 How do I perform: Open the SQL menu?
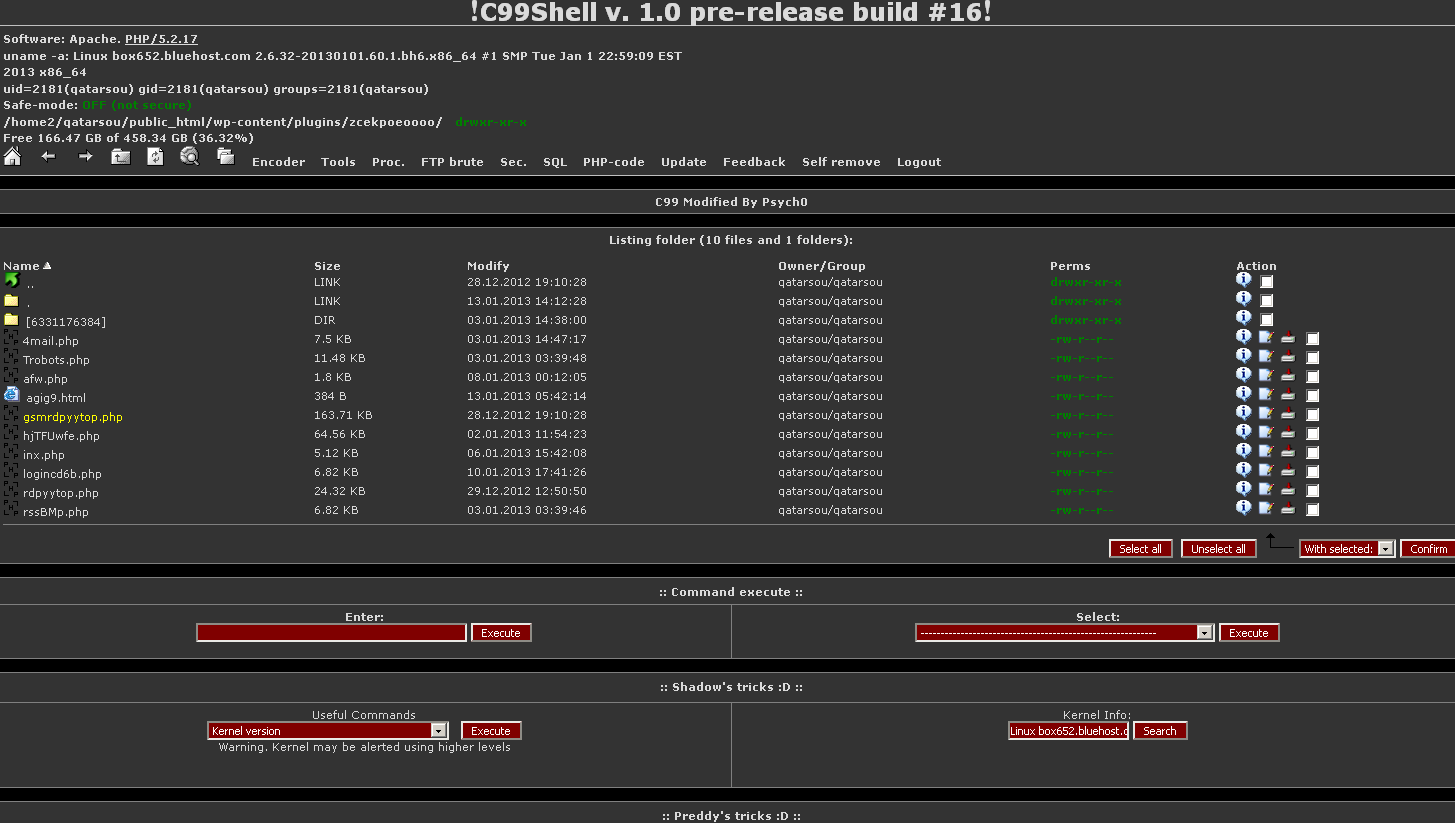(555, 162)
